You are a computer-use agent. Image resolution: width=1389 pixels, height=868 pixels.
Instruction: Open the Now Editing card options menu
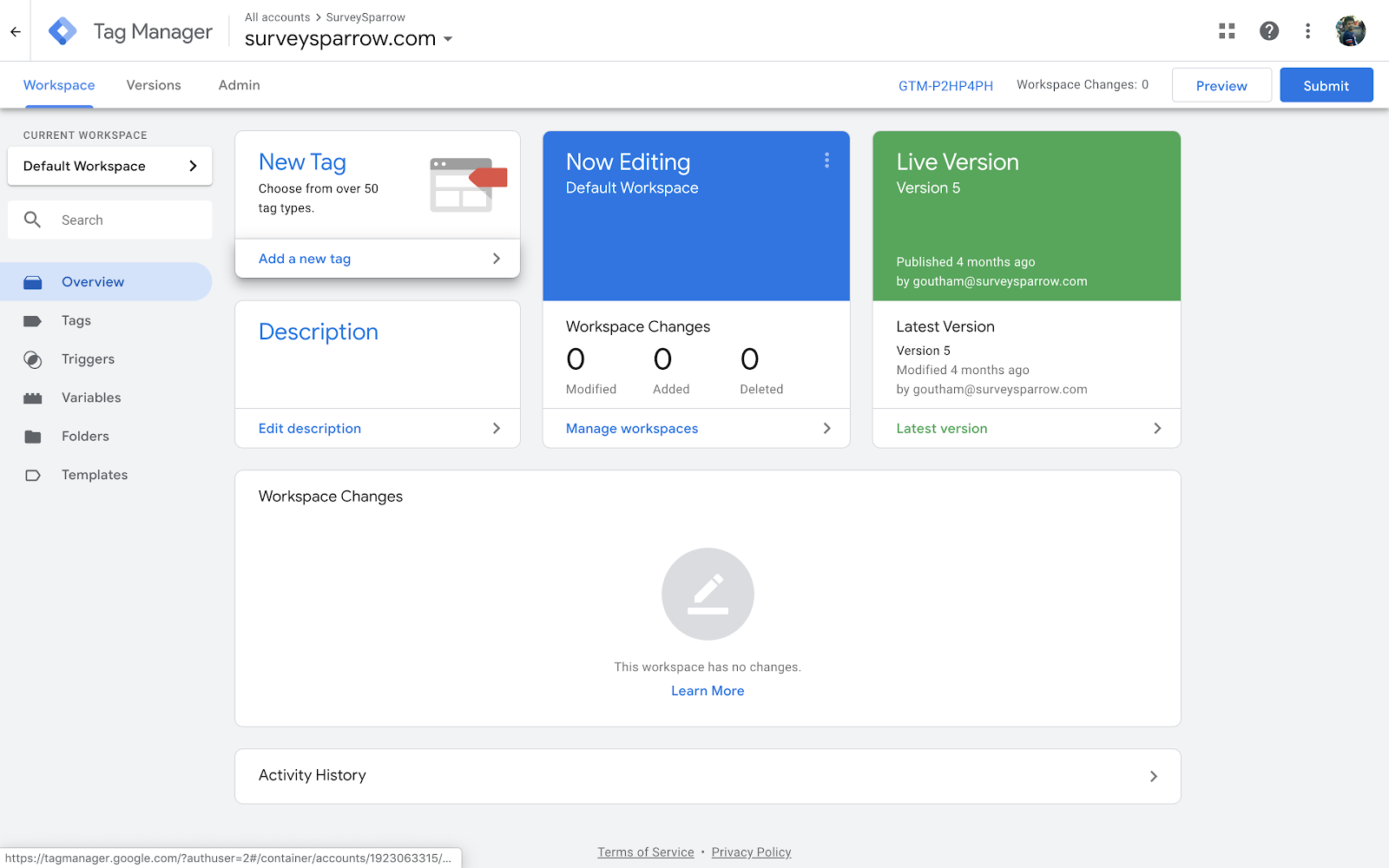tap(826, 161)
